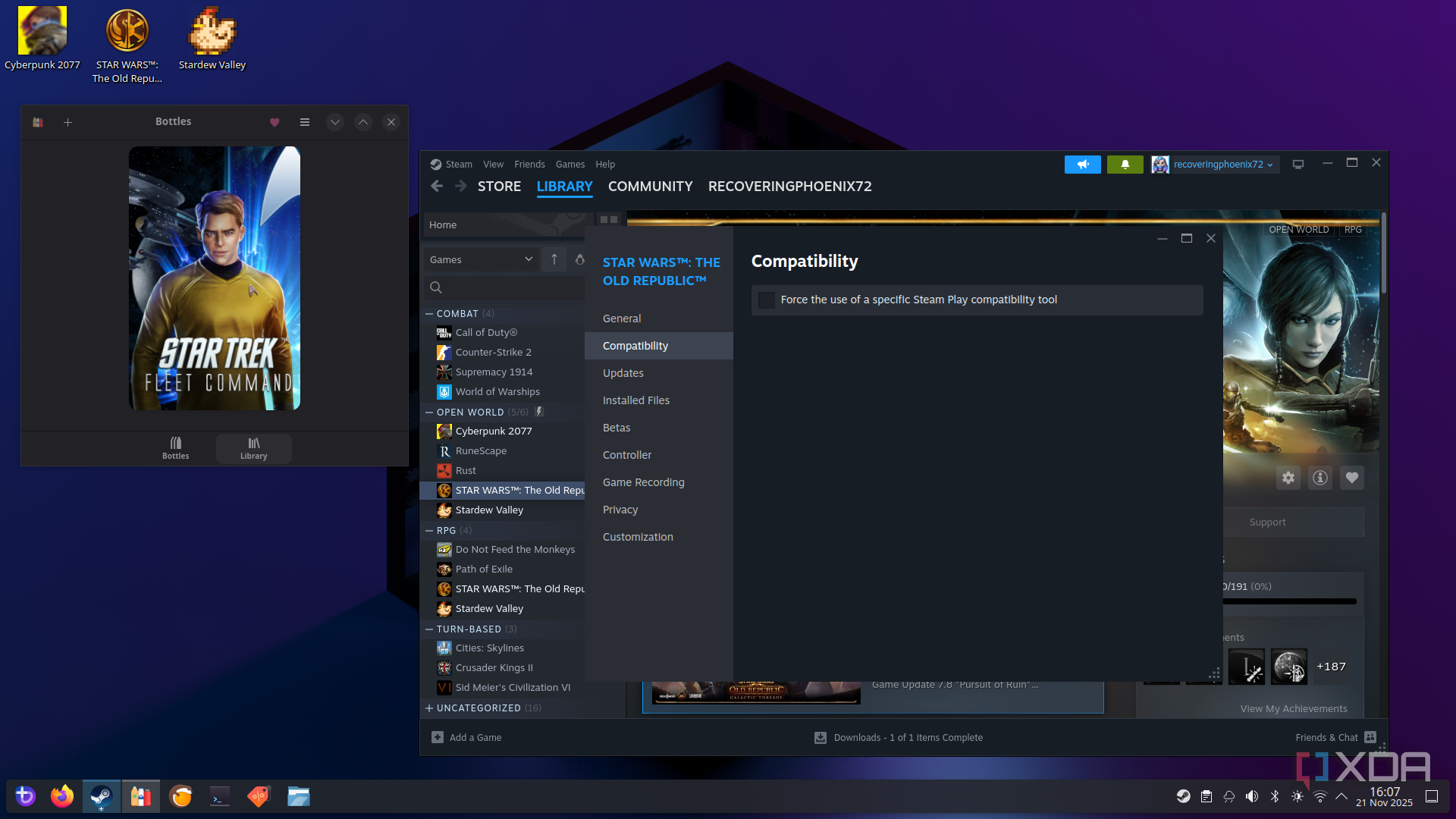Go back with the Steam back arrow
1456x819 pixels.
[x=436, y=186]
